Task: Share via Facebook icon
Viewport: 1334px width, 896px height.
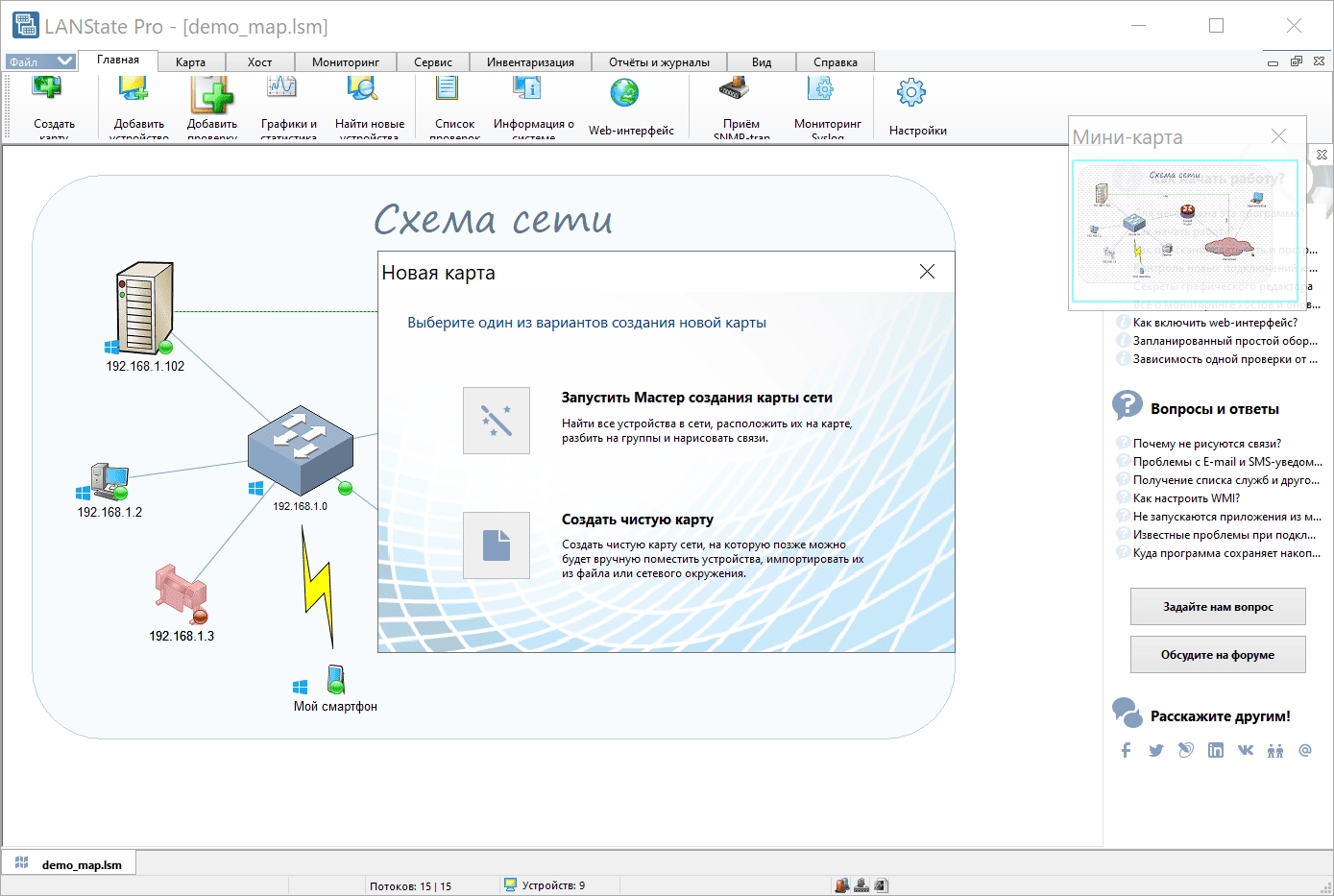Action: (1127, 750)
